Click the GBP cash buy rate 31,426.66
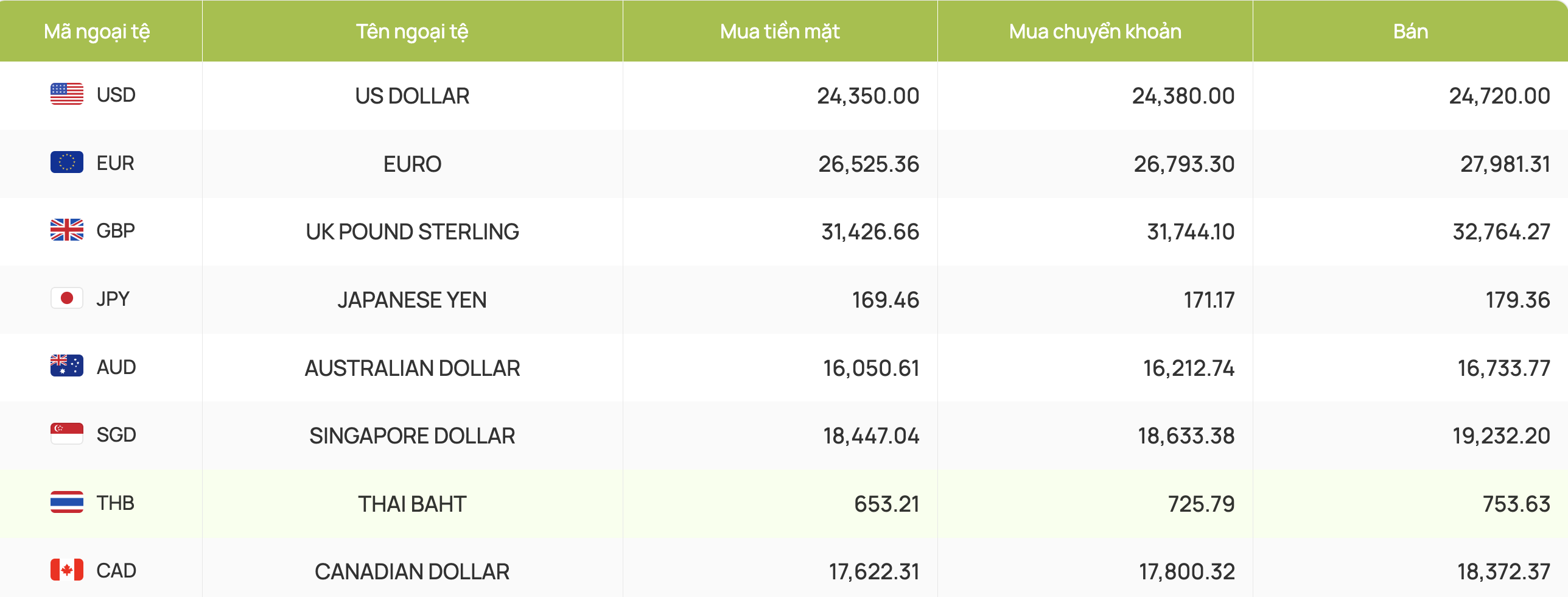The image size is (1568, 597). click(x=870, y=232)
